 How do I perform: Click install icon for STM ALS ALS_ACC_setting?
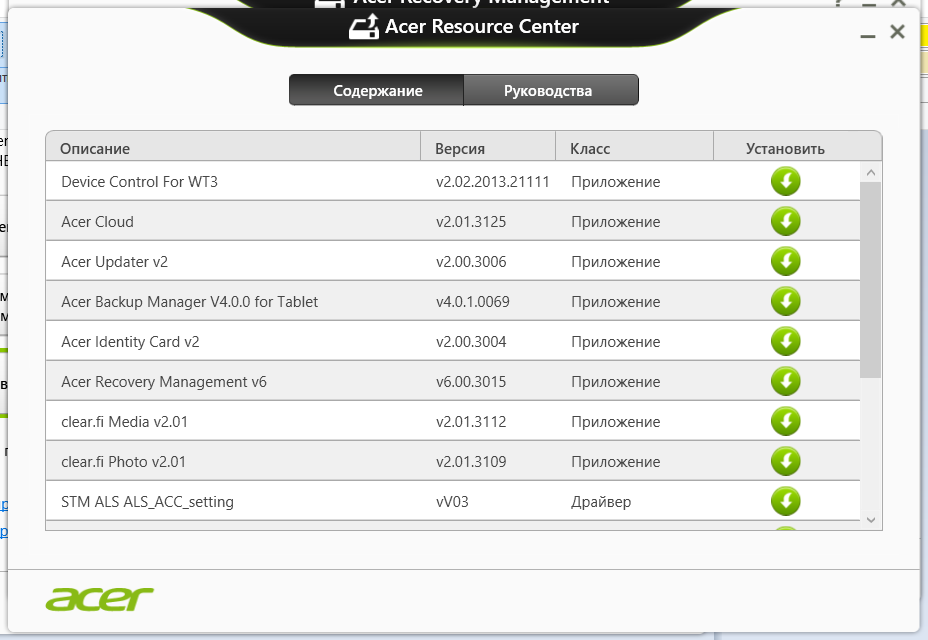tap(785, 501)
